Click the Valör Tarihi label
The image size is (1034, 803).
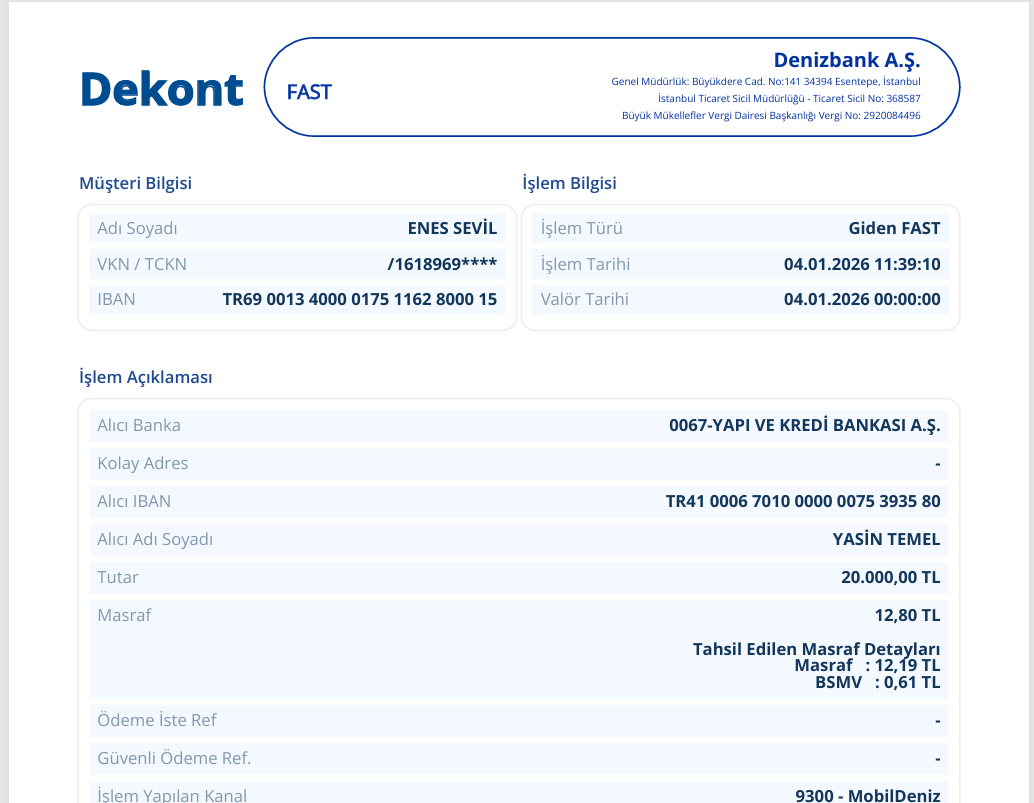point(584,299)
